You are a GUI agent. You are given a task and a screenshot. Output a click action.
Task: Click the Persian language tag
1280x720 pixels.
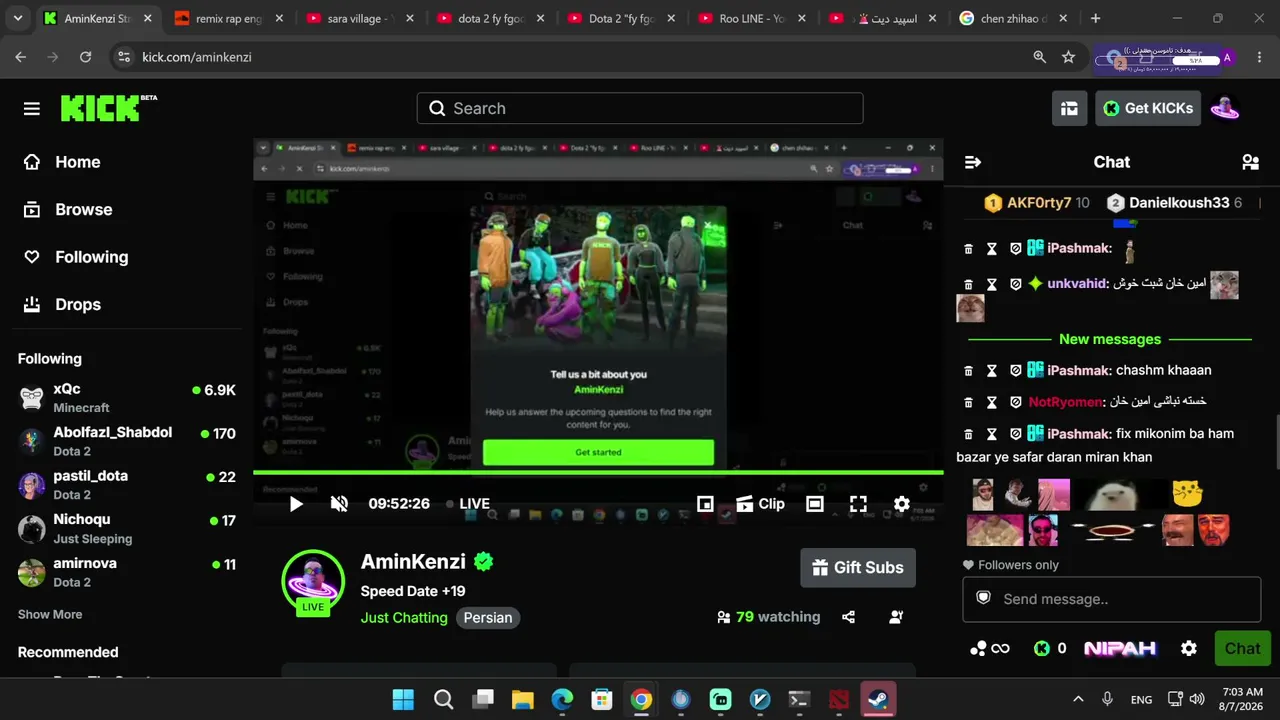tap(488, 618)
